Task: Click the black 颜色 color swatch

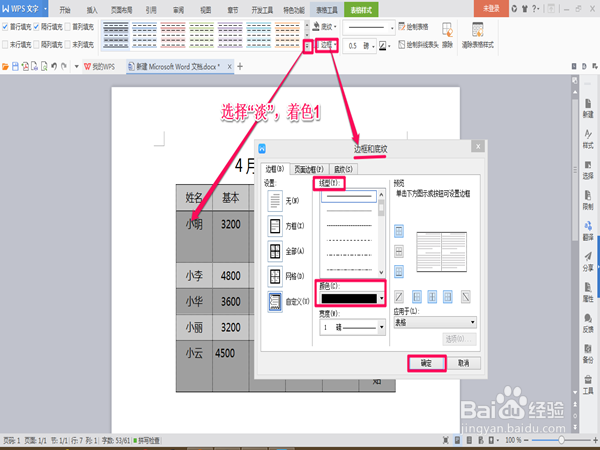Action: (x=349, y=298)
